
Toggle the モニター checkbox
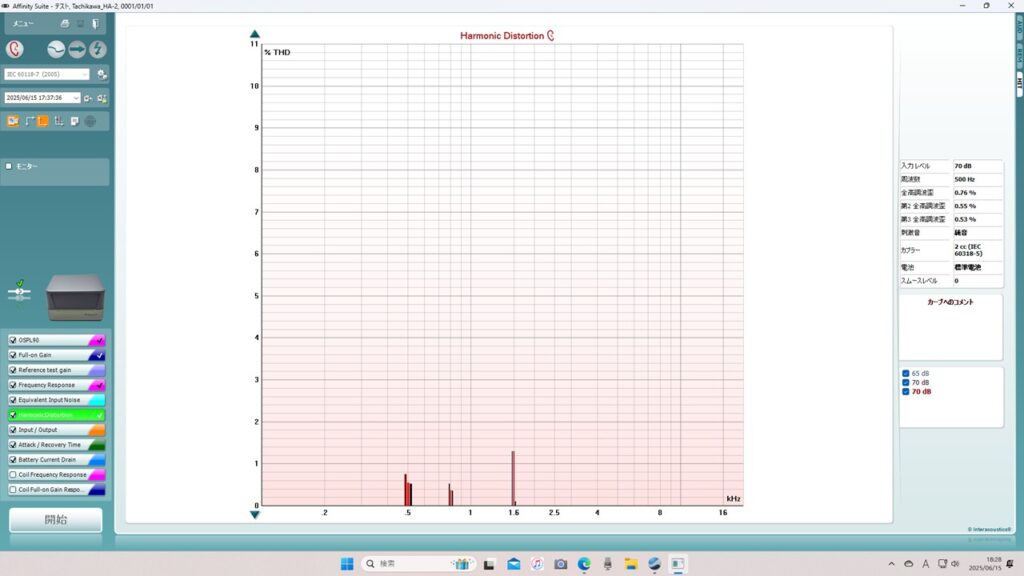click(x=9, y=167)
